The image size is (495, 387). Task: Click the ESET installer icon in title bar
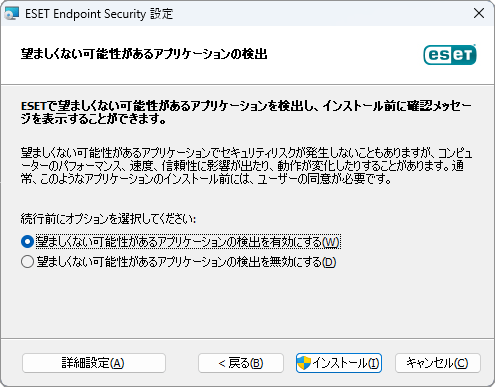[x=12, y=14]
